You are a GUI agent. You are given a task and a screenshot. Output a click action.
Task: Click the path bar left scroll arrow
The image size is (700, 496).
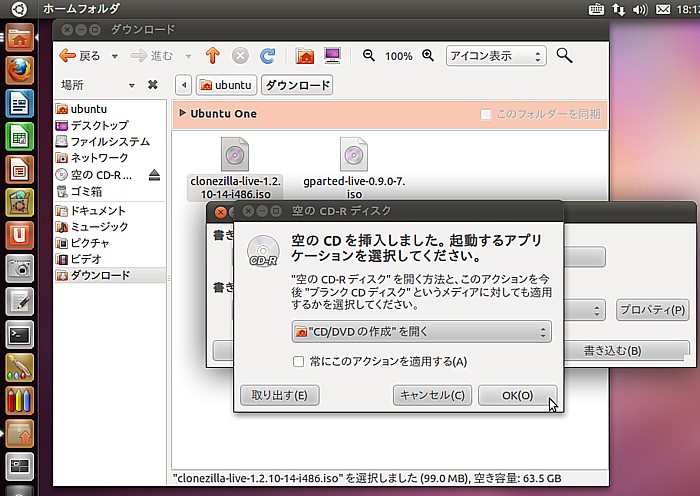(x=183, y=85)
